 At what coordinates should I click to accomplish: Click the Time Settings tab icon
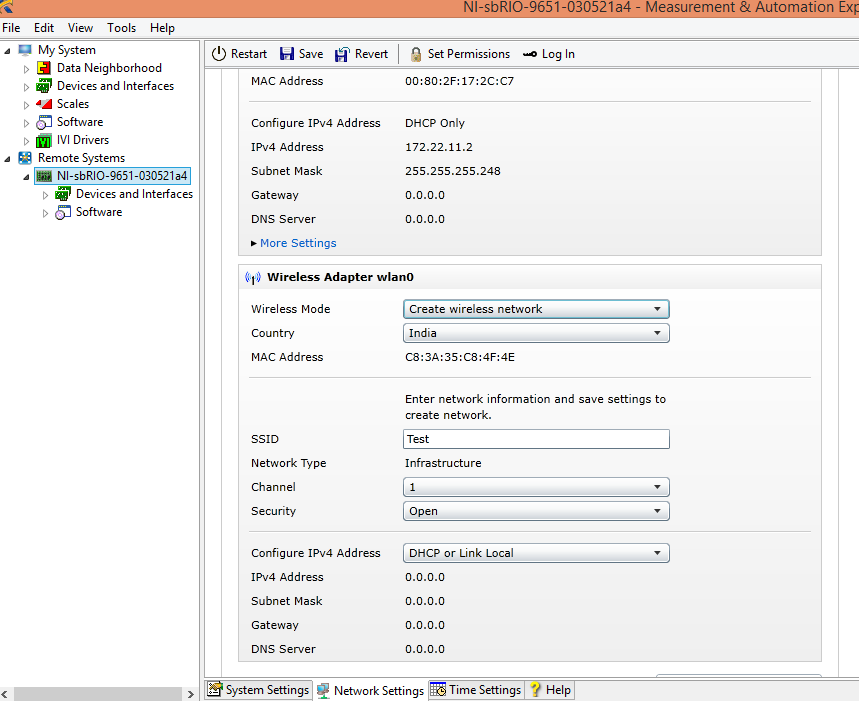point(438,689)
